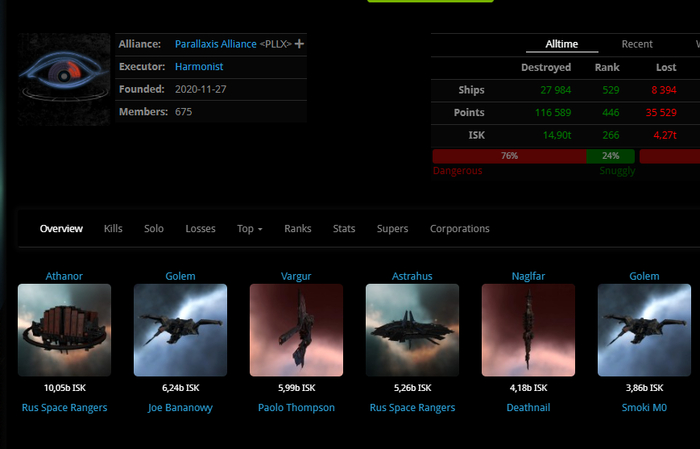The image size is (700, 449).
Task: Click the red 76% Dangerous bar
Action: pos(509,156)
